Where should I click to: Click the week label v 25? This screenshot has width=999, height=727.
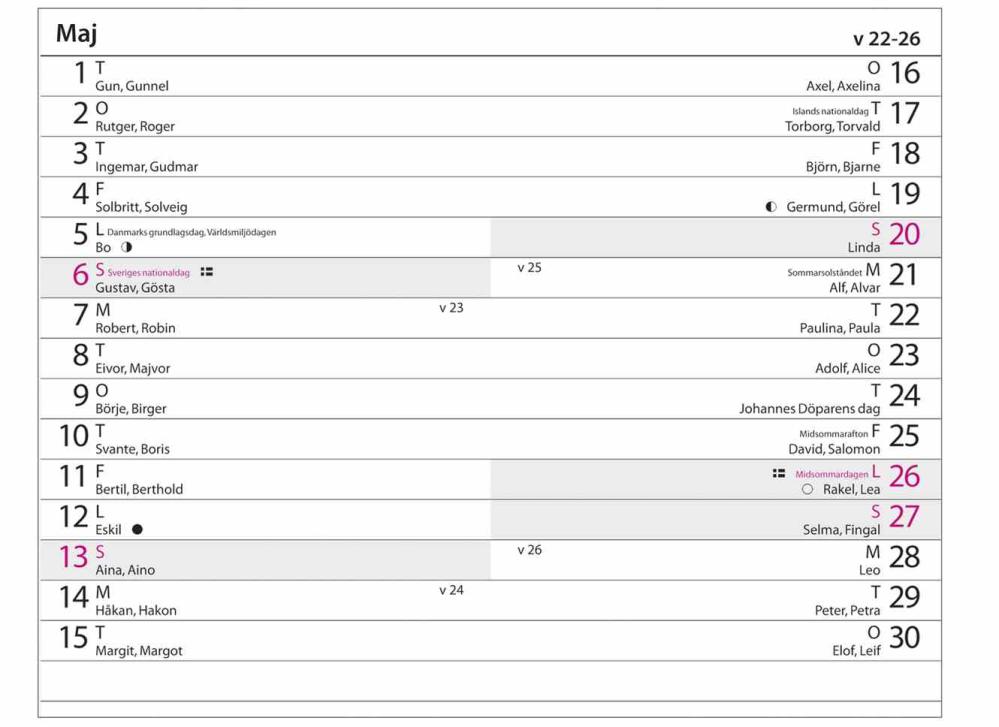pos(529,268)
